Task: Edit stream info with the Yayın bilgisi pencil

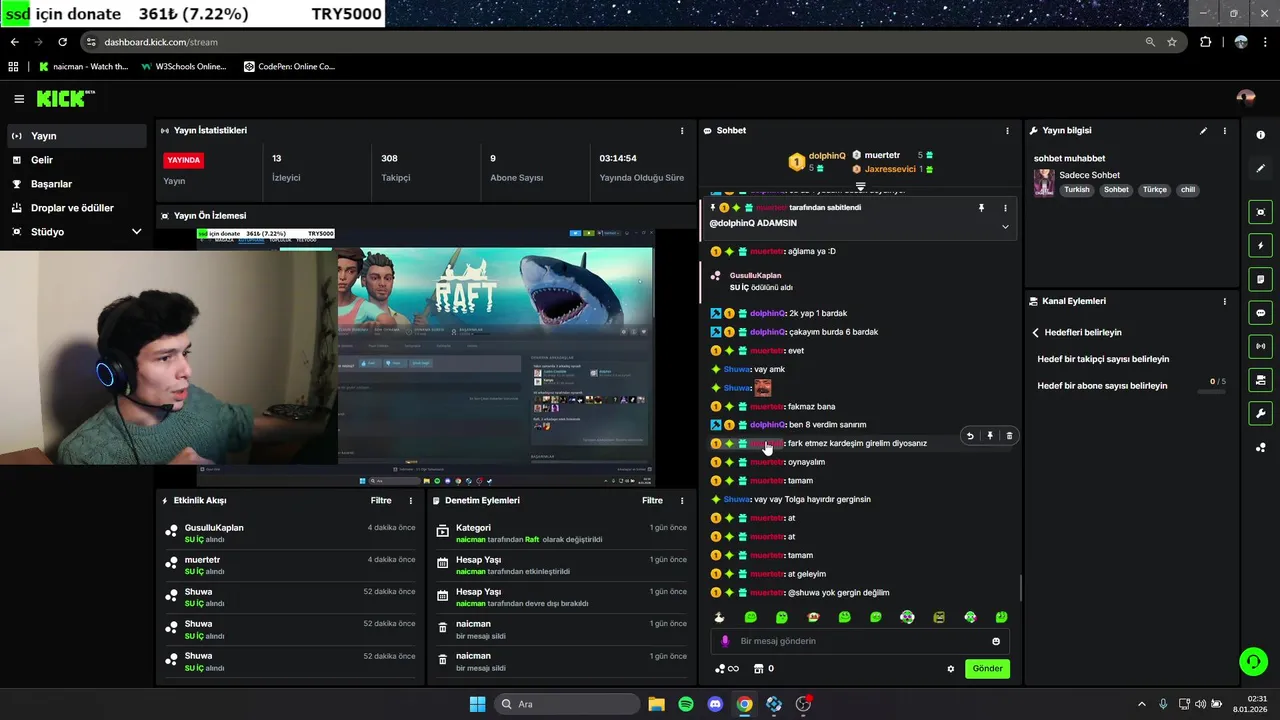Action: [x=1203, y=131]
